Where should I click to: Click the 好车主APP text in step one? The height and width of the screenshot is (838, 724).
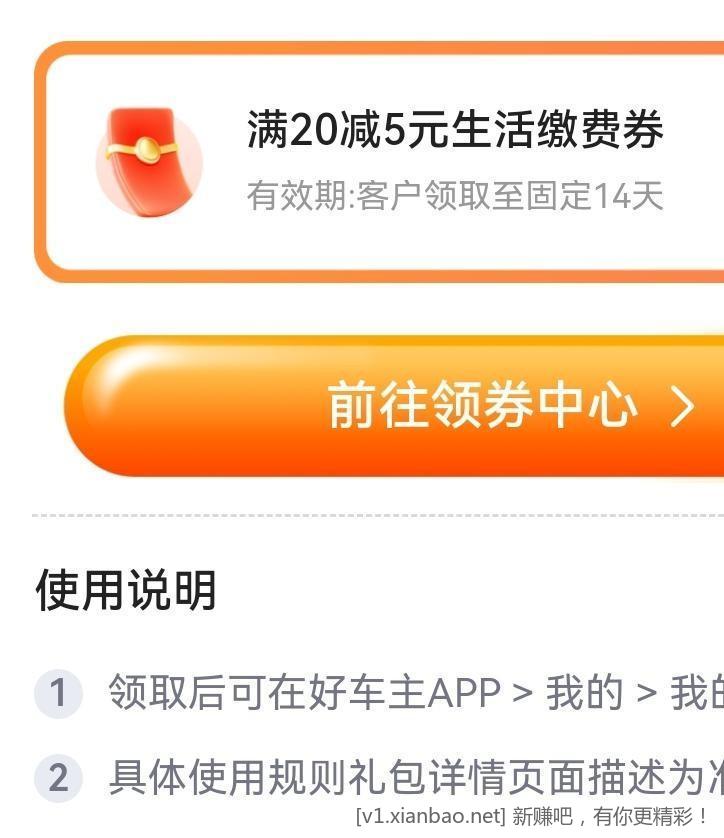coord(405,693)
